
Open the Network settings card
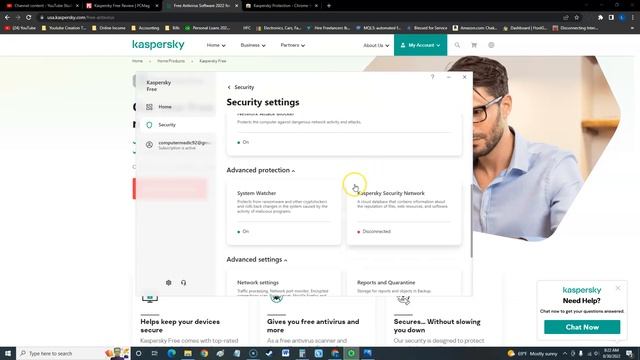(284, 283)
